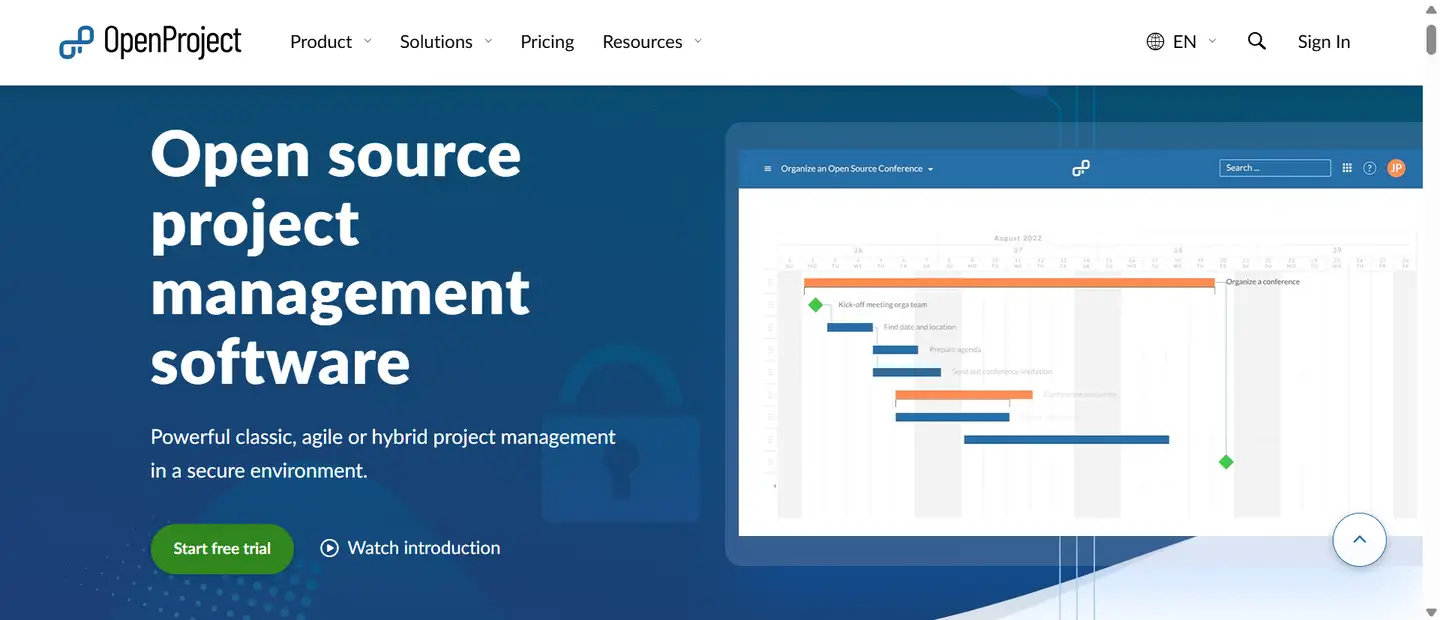Expand the Solutions menu chevron
1440x620 pixels.
tap(488, 41)
